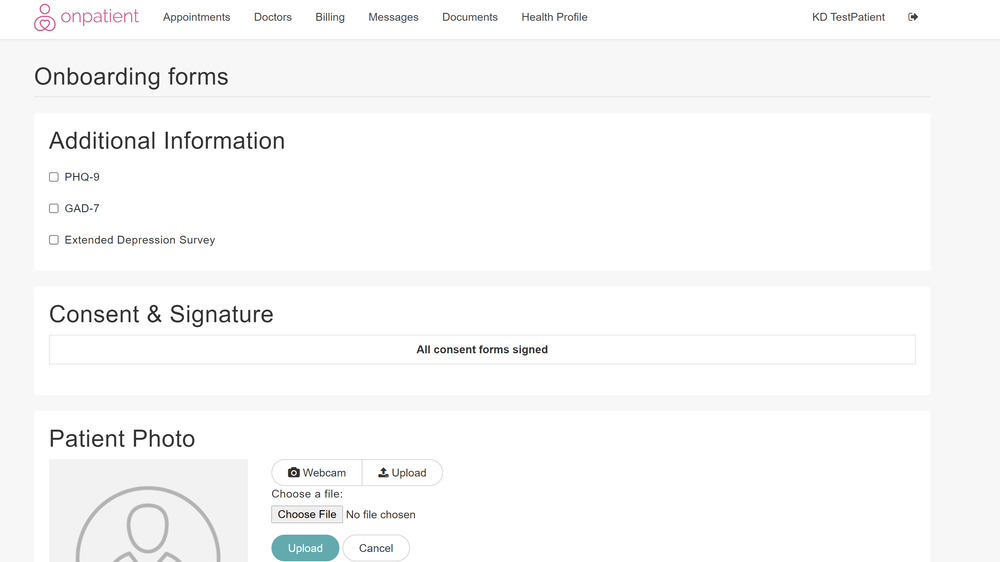This screenshot has width=1000, height=562.
Task: Open the KD TestPatient account menu
Action: [x=848, y=17]
